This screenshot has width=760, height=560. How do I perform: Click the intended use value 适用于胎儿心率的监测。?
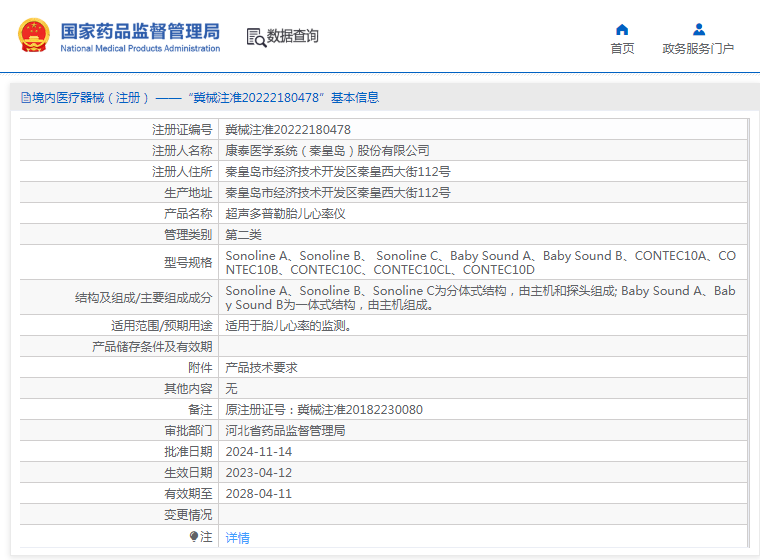(x=289, y=326)
